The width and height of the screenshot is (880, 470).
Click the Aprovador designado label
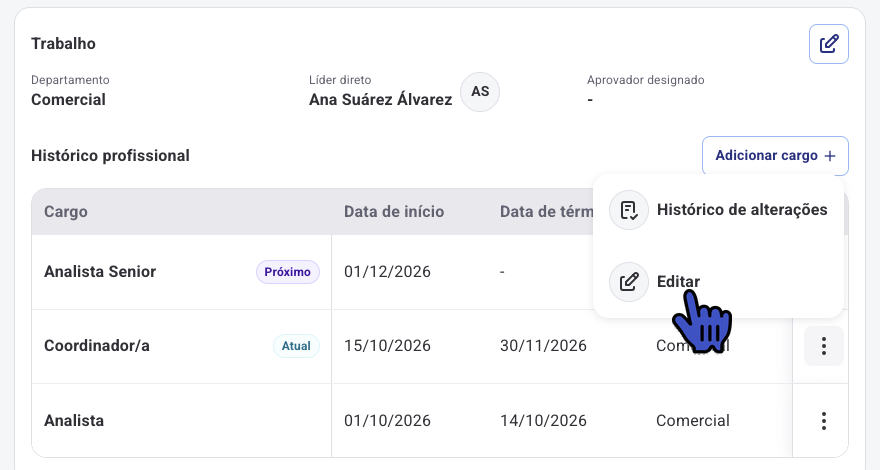coord(645,80)
